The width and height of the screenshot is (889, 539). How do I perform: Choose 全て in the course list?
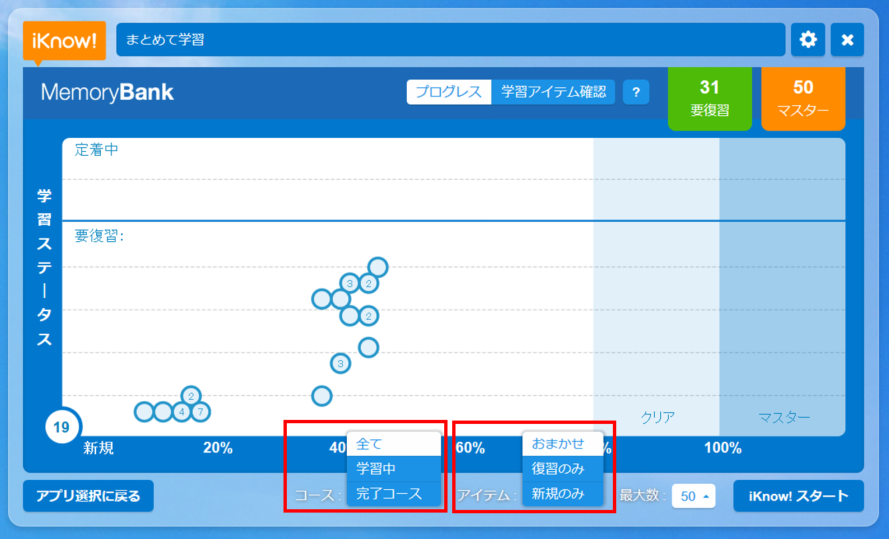[x=393, y=444]
